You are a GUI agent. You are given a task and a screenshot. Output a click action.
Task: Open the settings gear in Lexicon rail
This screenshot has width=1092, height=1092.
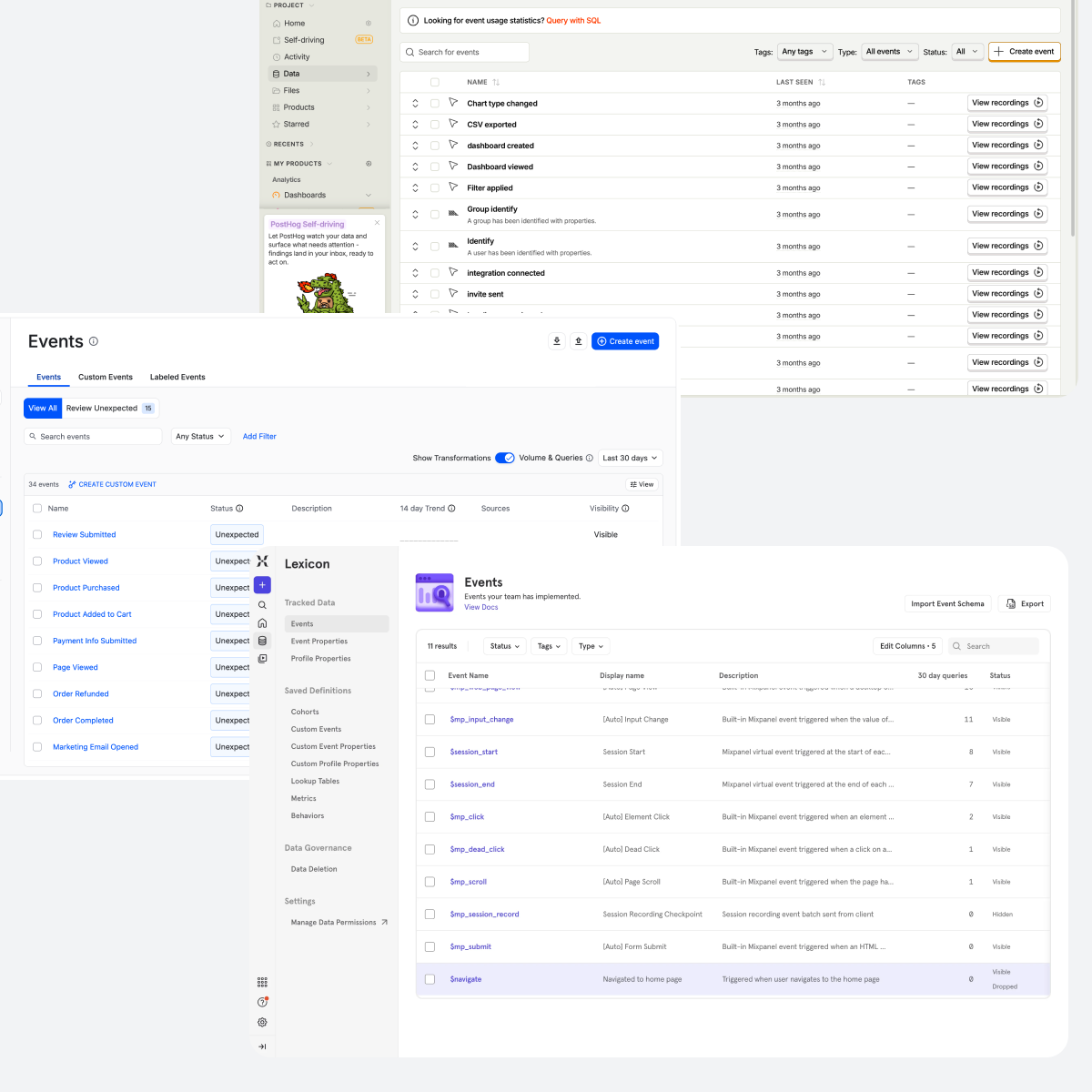tap(262, 1022)
